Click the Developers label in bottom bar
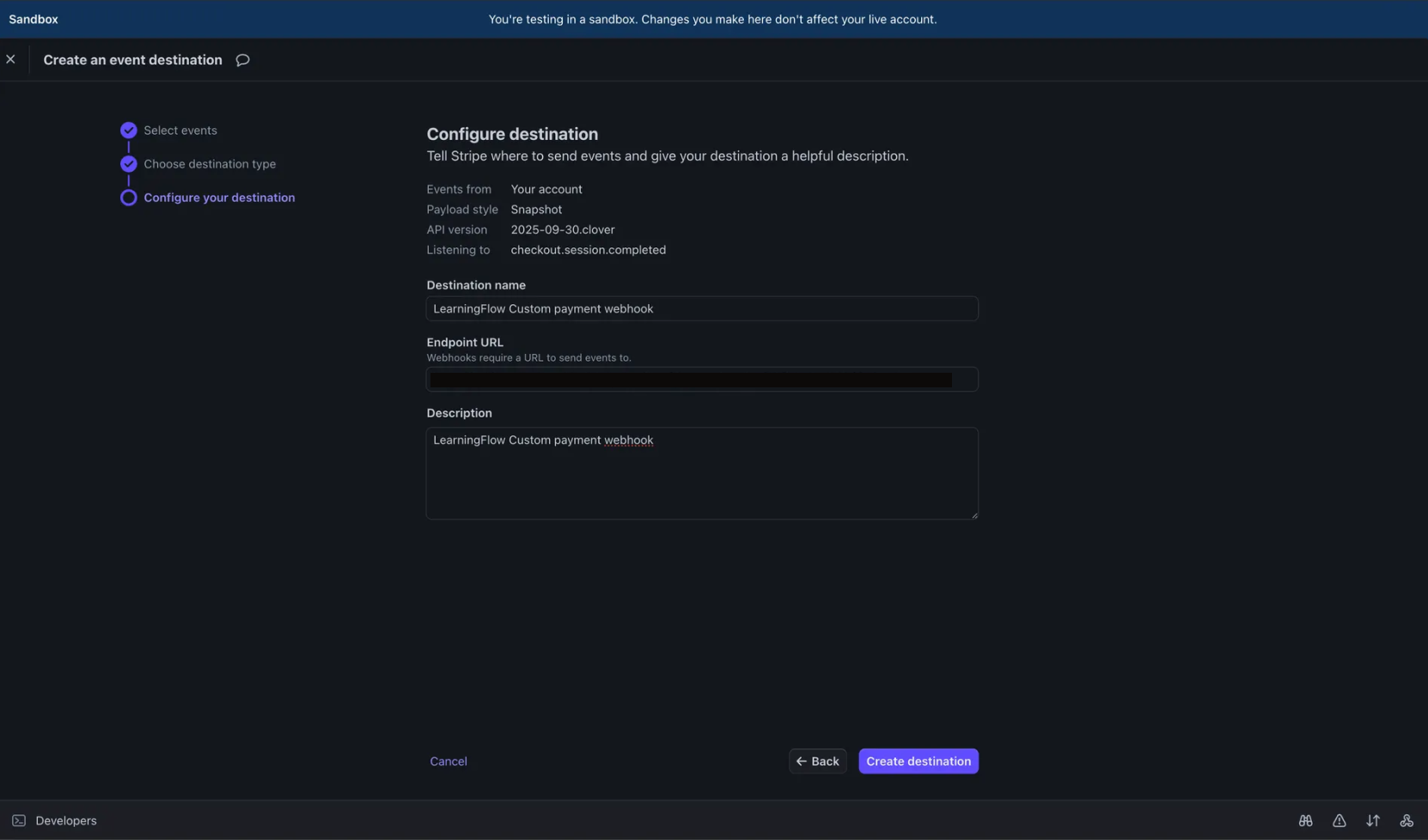This screenshot has height=840, width=1428. point(66,820)
